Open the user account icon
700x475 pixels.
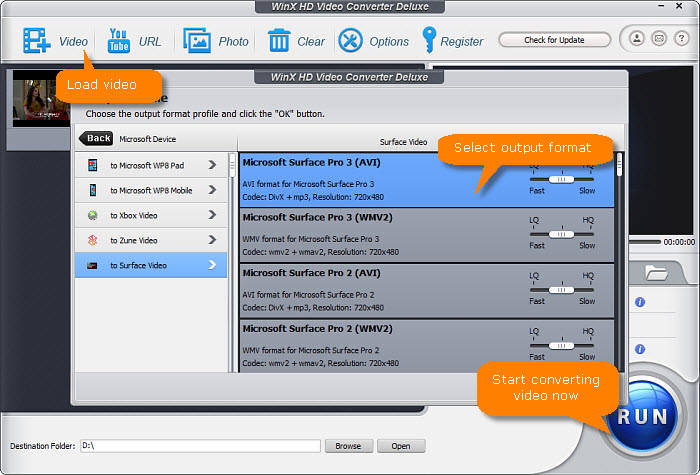637,39
